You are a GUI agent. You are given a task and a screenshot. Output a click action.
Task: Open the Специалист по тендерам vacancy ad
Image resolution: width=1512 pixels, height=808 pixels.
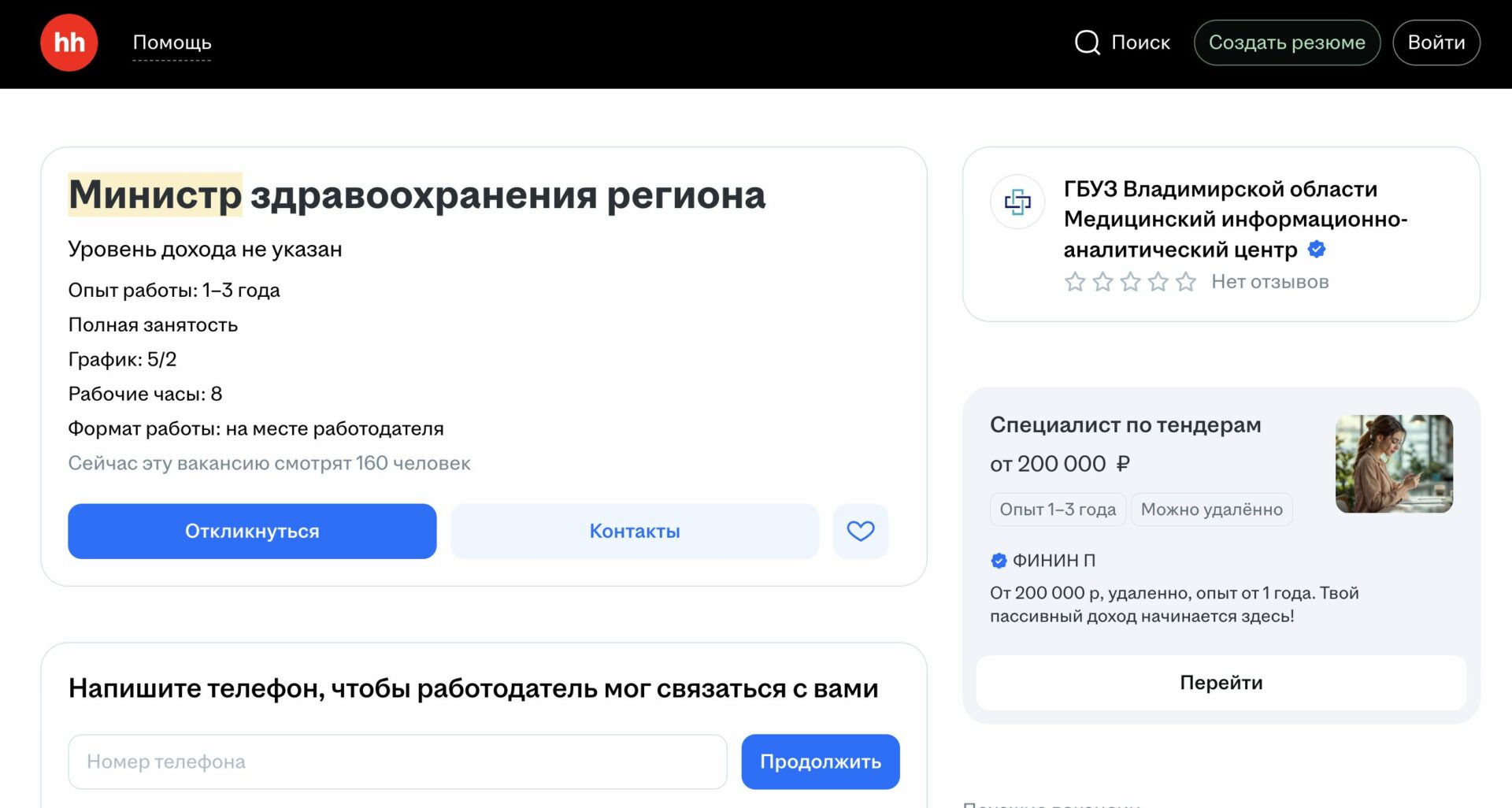coord(1125,424)
